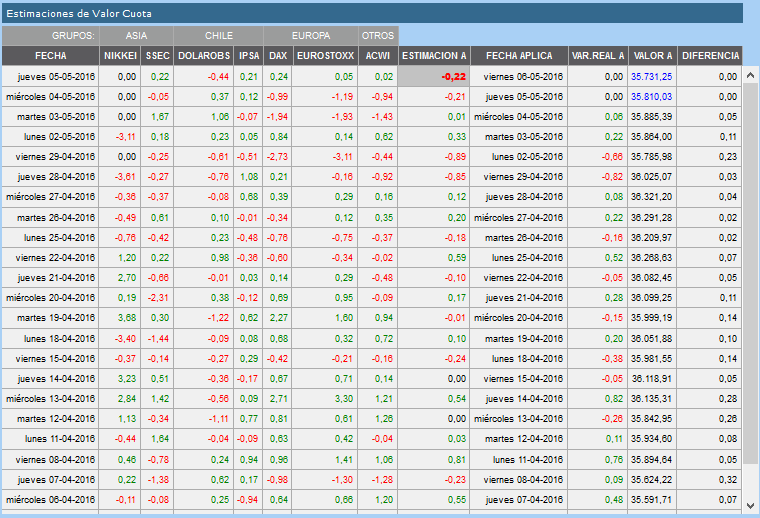Select row lunes 25-04-2016 in FECHA
760x518 pixels.
pyautogui.click(x=50, y=237)
